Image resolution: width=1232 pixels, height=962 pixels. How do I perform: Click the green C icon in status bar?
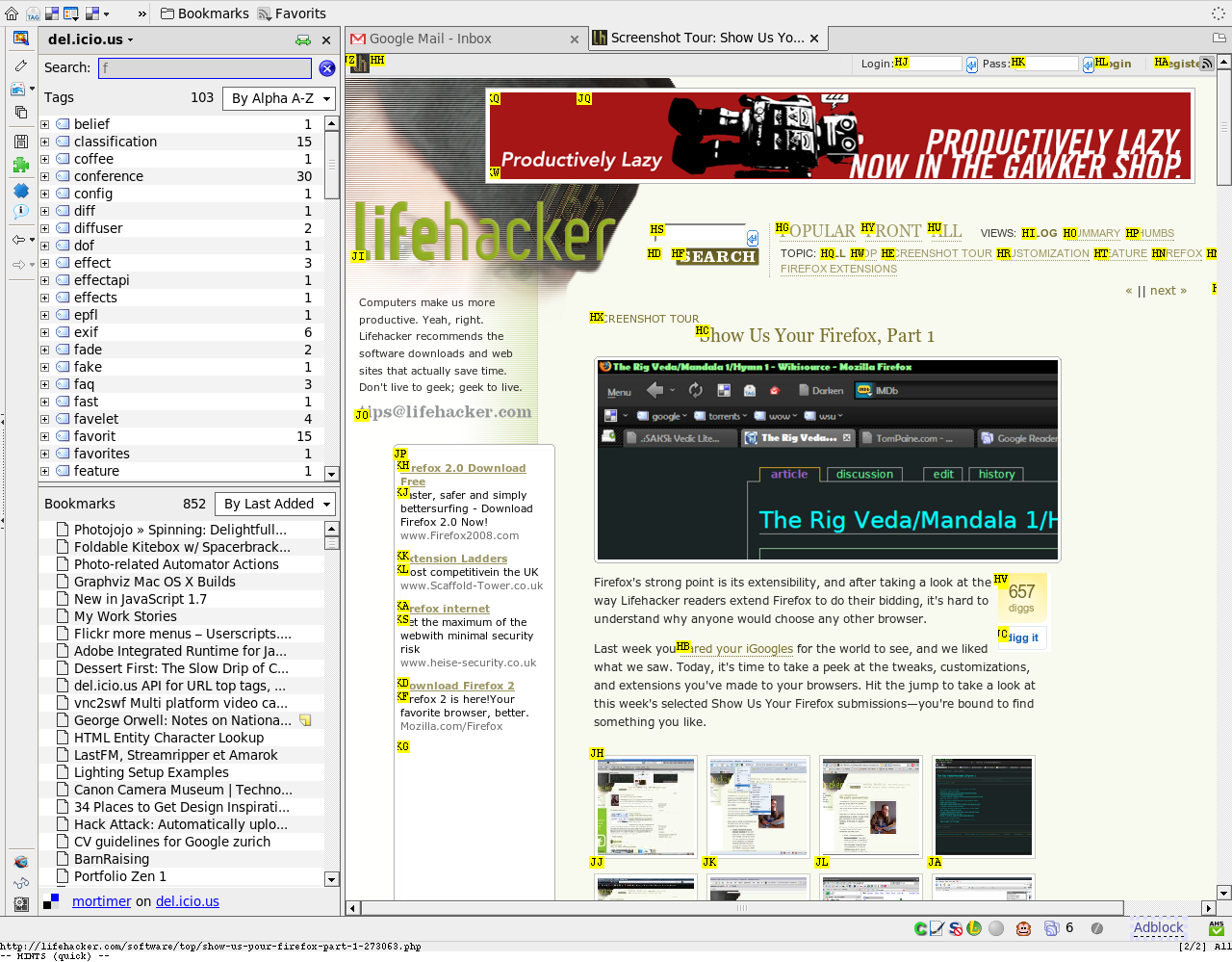(x=920, y=928)
